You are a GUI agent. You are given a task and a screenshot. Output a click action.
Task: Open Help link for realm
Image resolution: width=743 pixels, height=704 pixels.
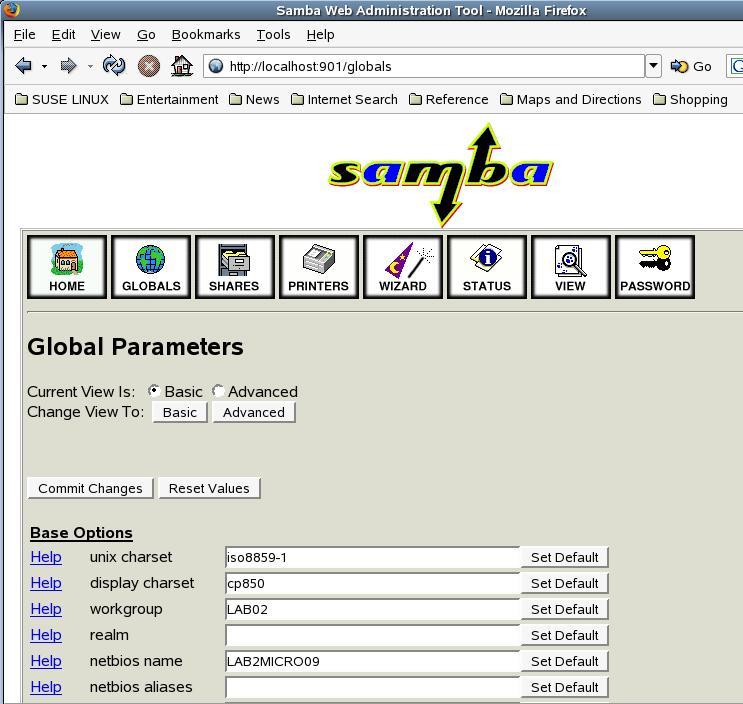46,635
